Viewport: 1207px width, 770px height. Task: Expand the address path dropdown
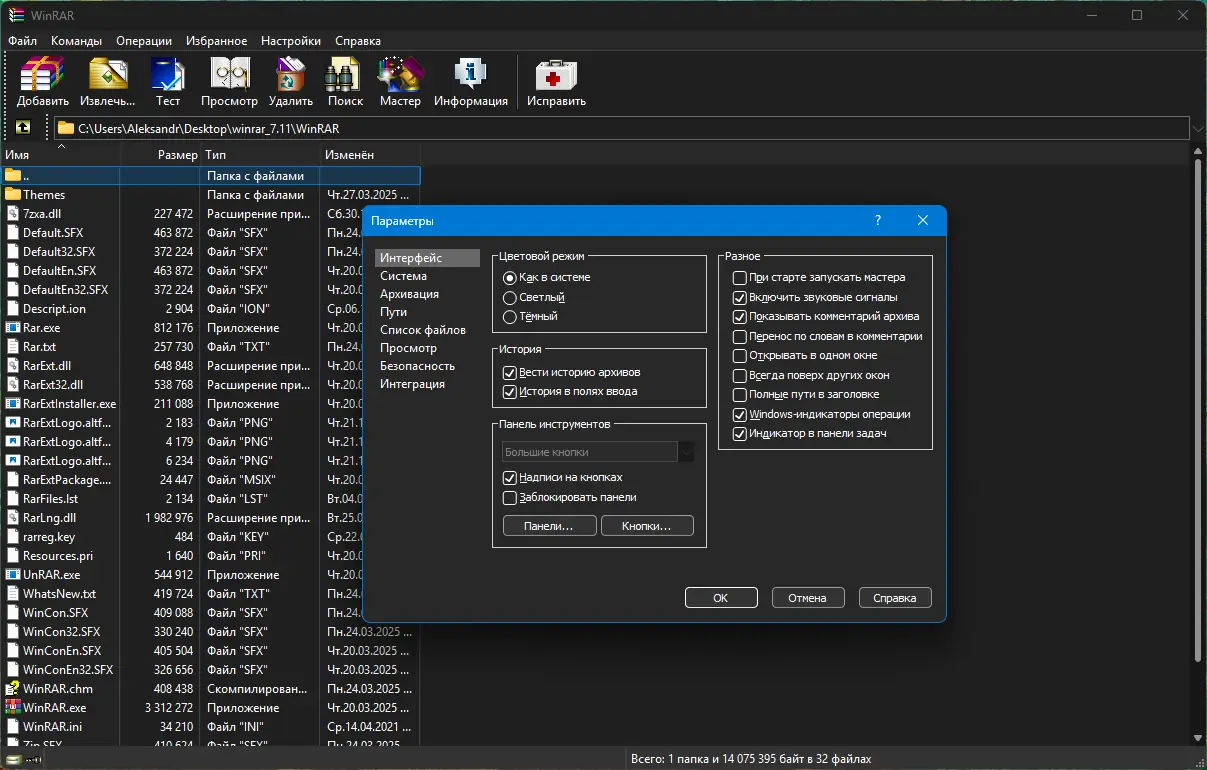click(x=1197, y=128)
